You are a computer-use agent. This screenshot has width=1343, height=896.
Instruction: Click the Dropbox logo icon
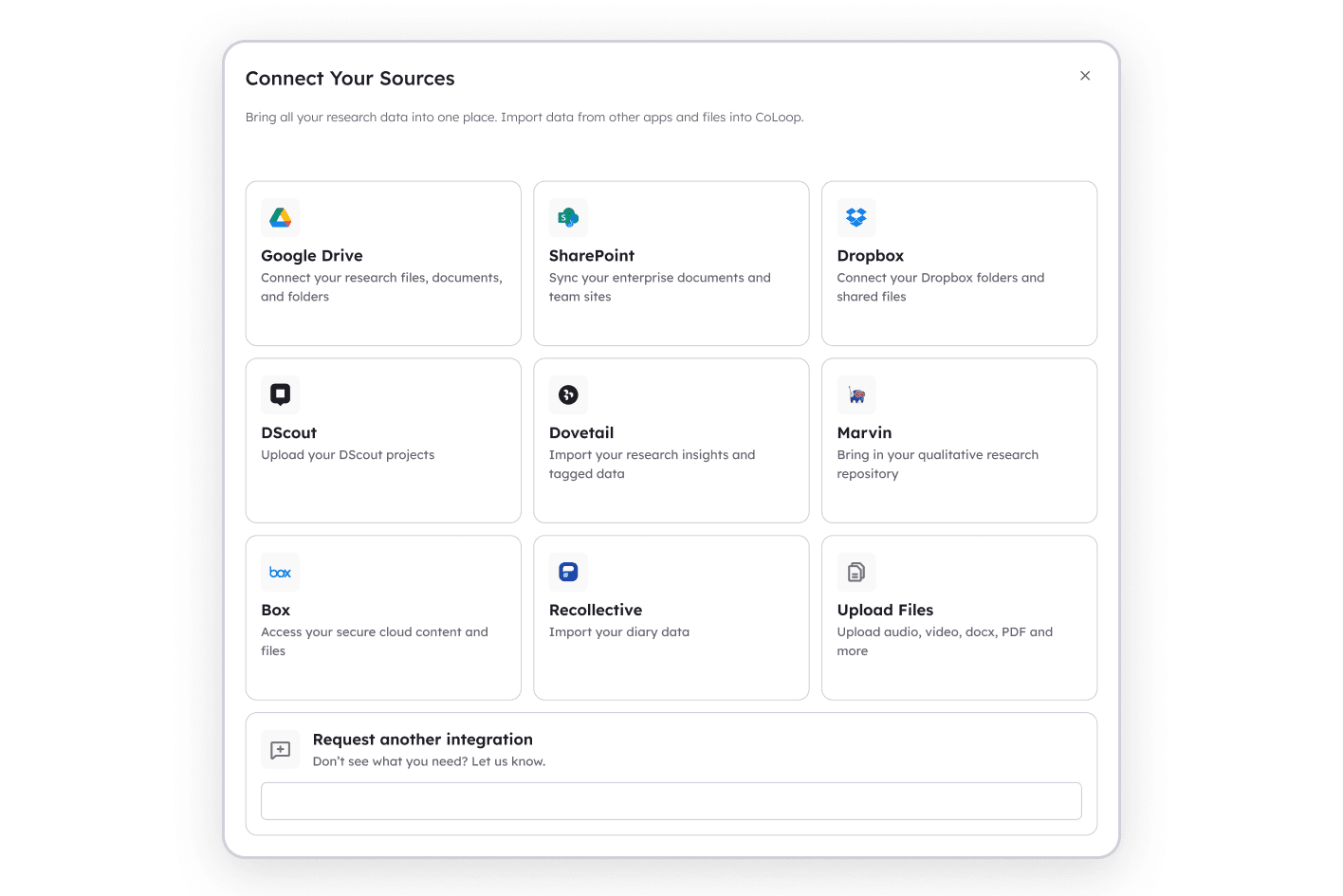tap(856, 217)
